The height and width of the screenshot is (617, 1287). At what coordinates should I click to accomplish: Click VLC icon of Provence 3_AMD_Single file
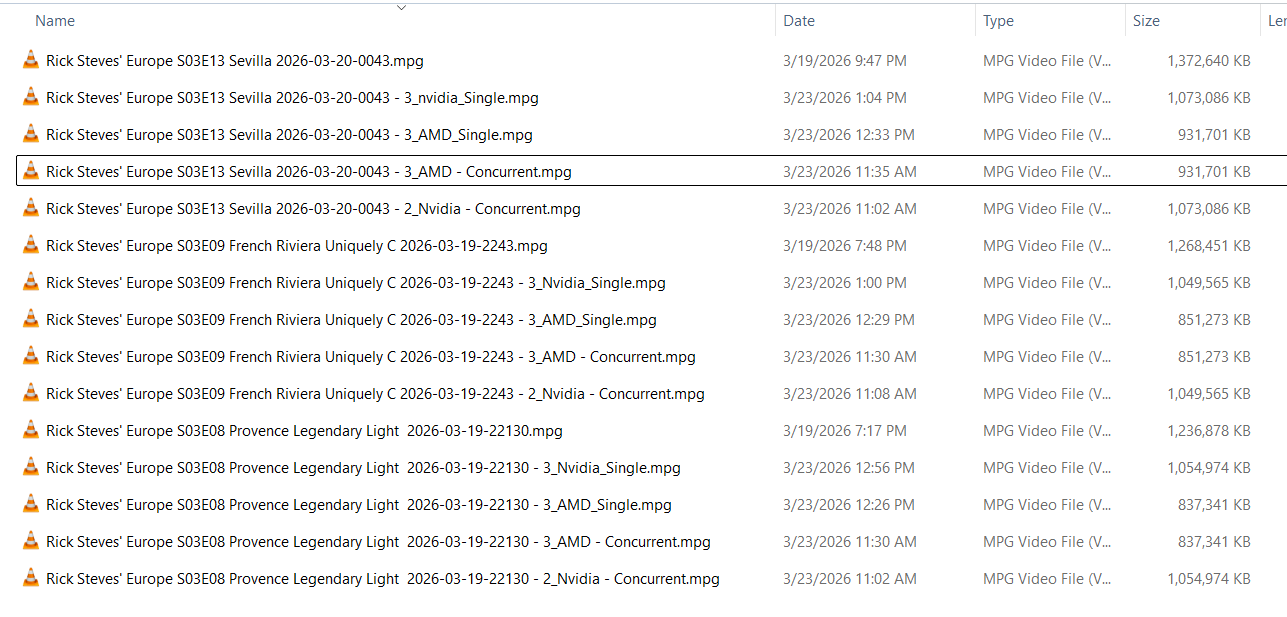tap(31, 505)
